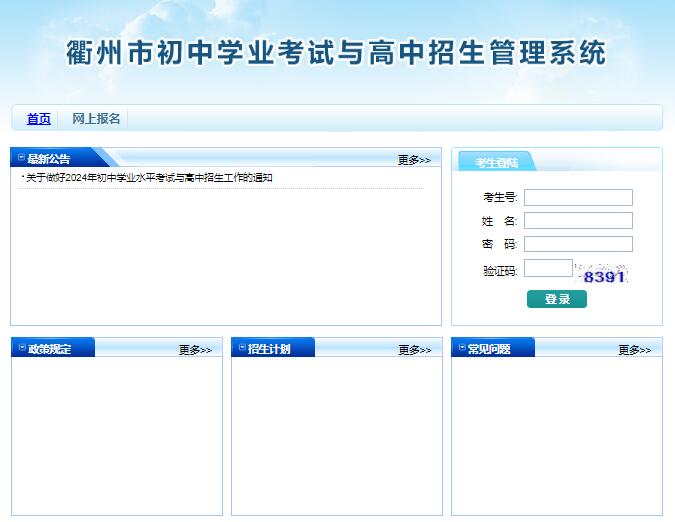Click the small icon before 政策规定
The height and width of the screenshot is (522, 675).
click(x=20, y=348)
